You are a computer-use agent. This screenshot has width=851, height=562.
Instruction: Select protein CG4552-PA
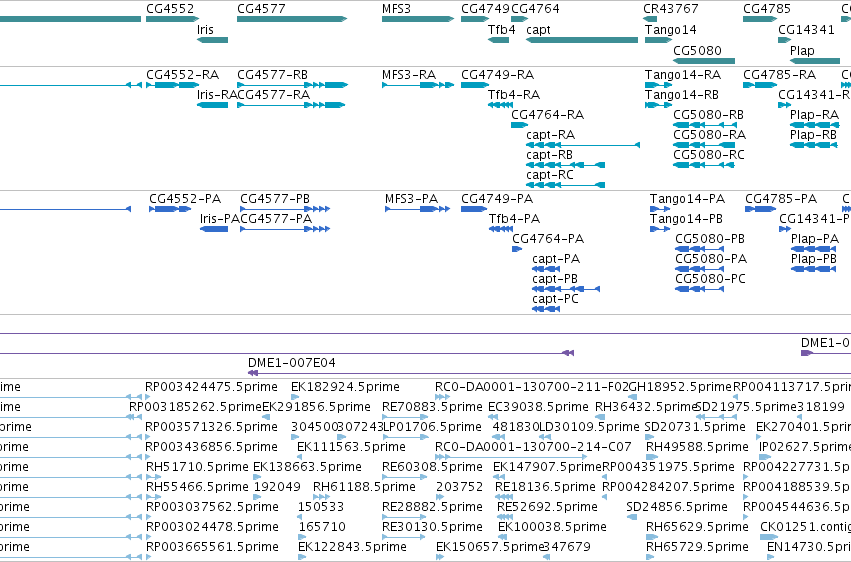tap(170, 209)
